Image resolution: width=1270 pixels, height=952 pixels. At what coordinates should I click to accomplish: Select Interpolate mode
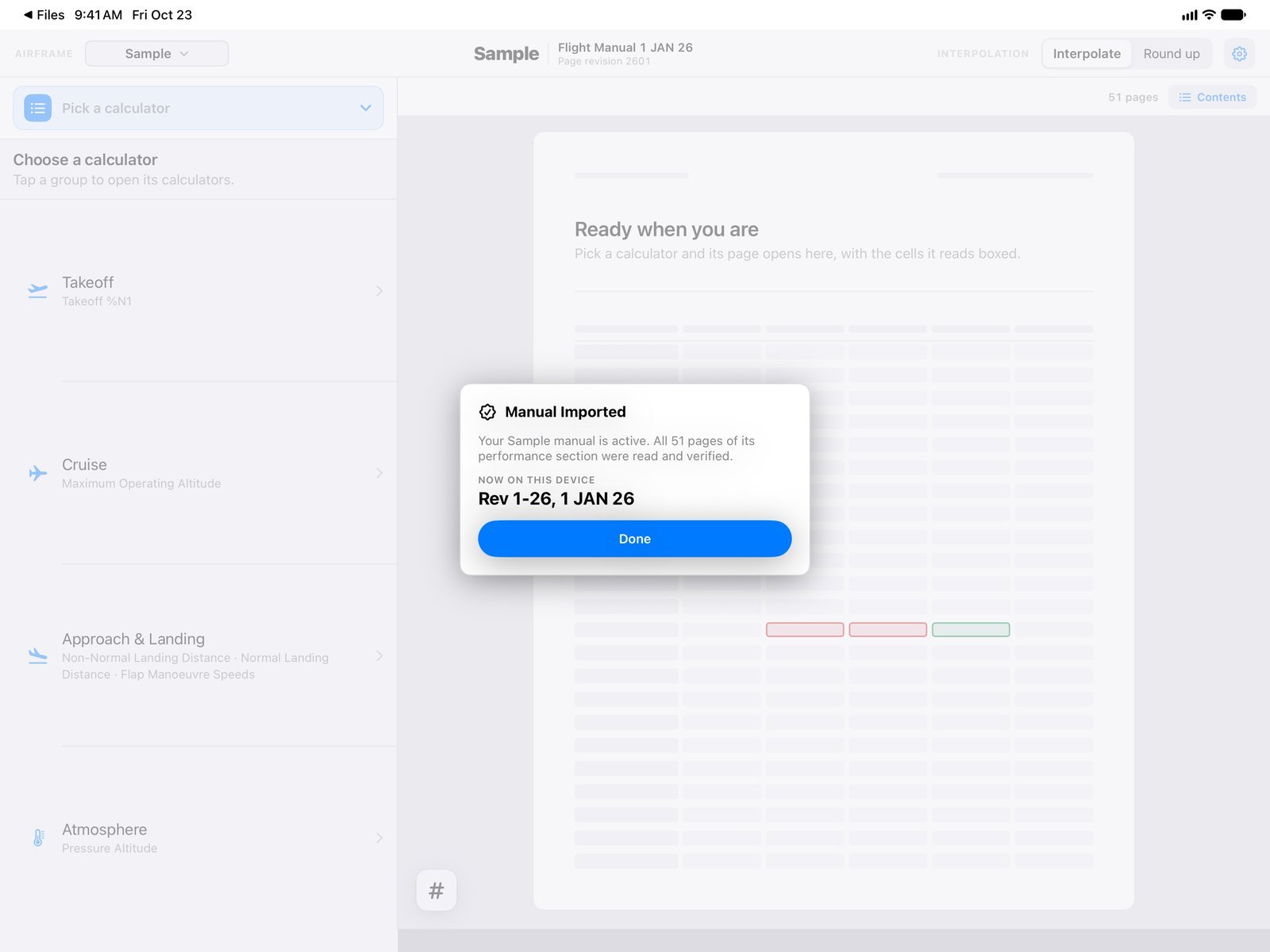point(1087,53)
